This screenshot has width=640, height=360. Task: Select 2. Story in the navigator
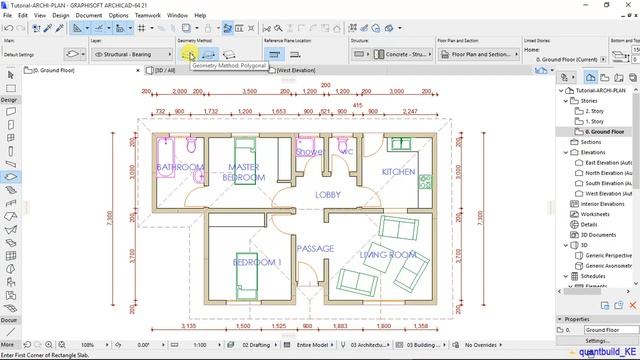point(594,111)
